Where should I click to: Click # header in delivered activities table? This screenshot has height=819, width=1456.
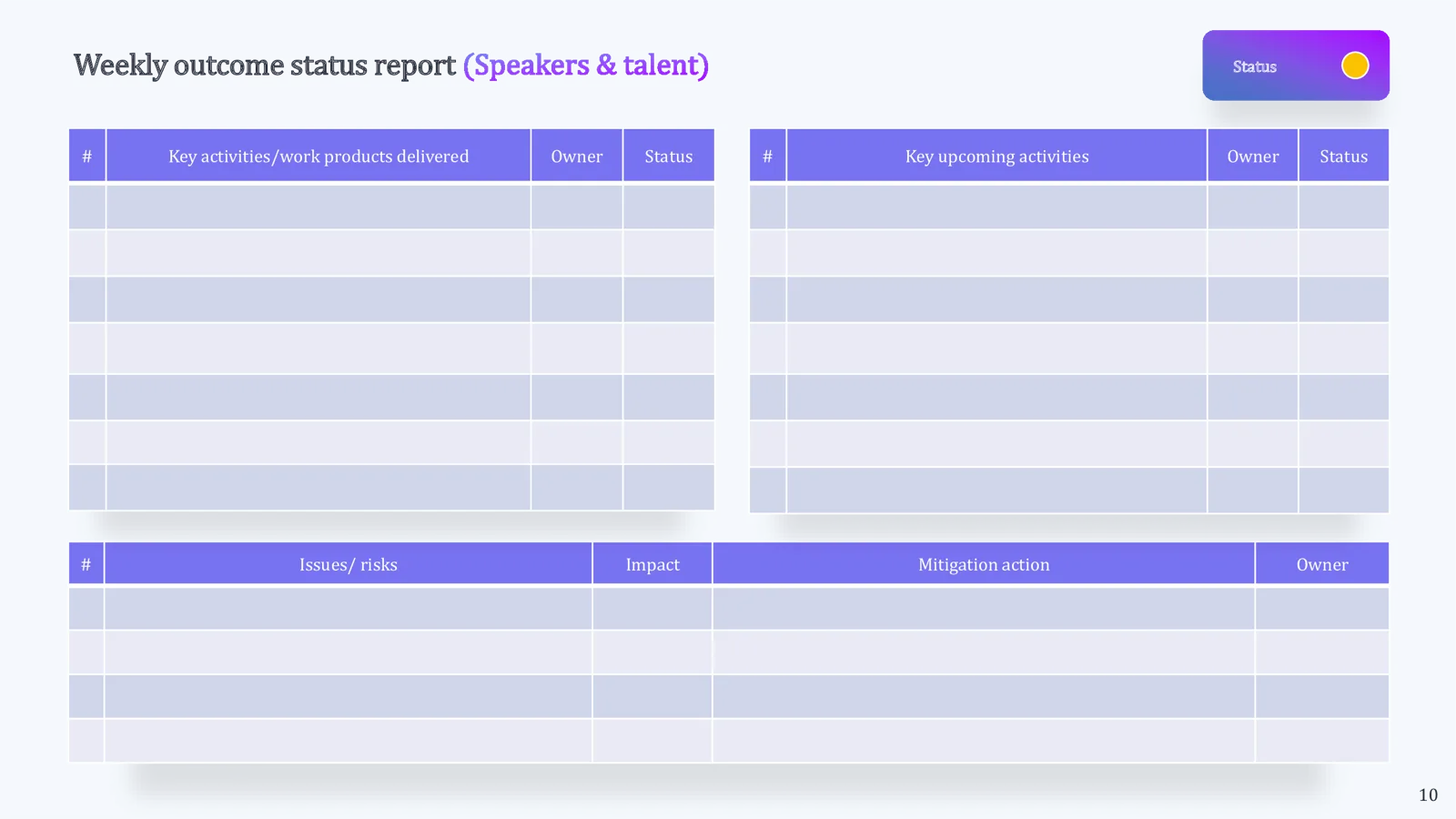[87, 156]
